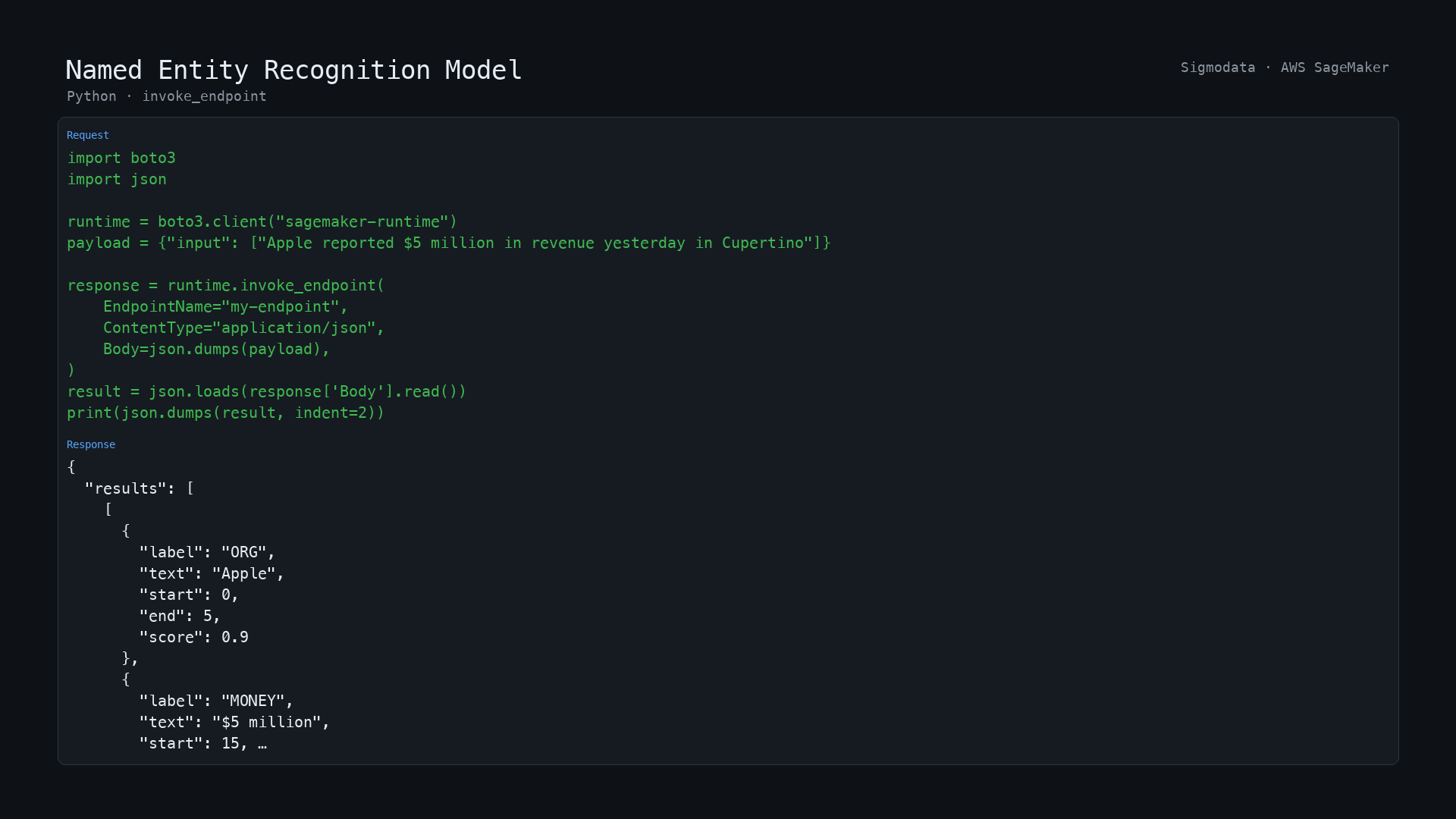Click the "label": "ORG" line
The image size is (1456, 819).
point(207,552)
